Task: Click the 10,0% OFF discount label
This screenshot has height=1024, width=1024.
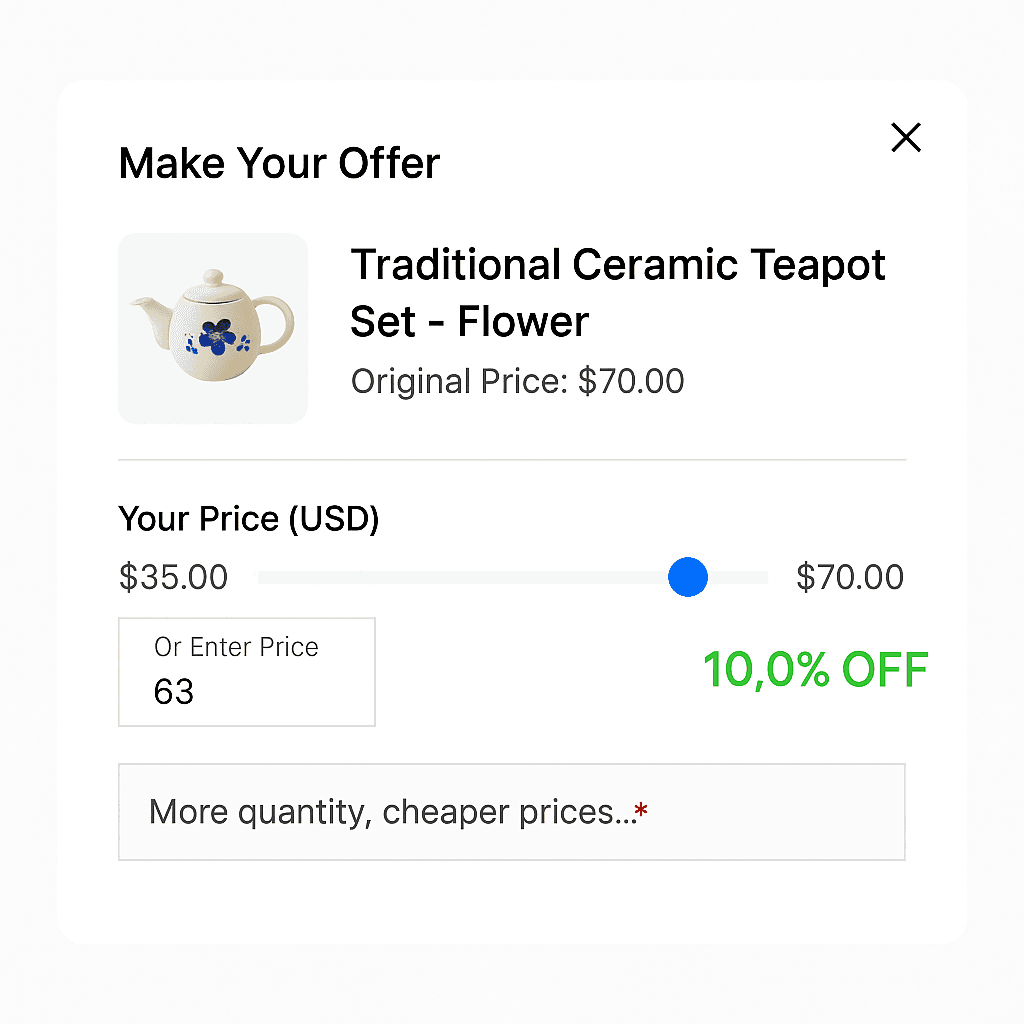Action: click(x=814, y=670)
